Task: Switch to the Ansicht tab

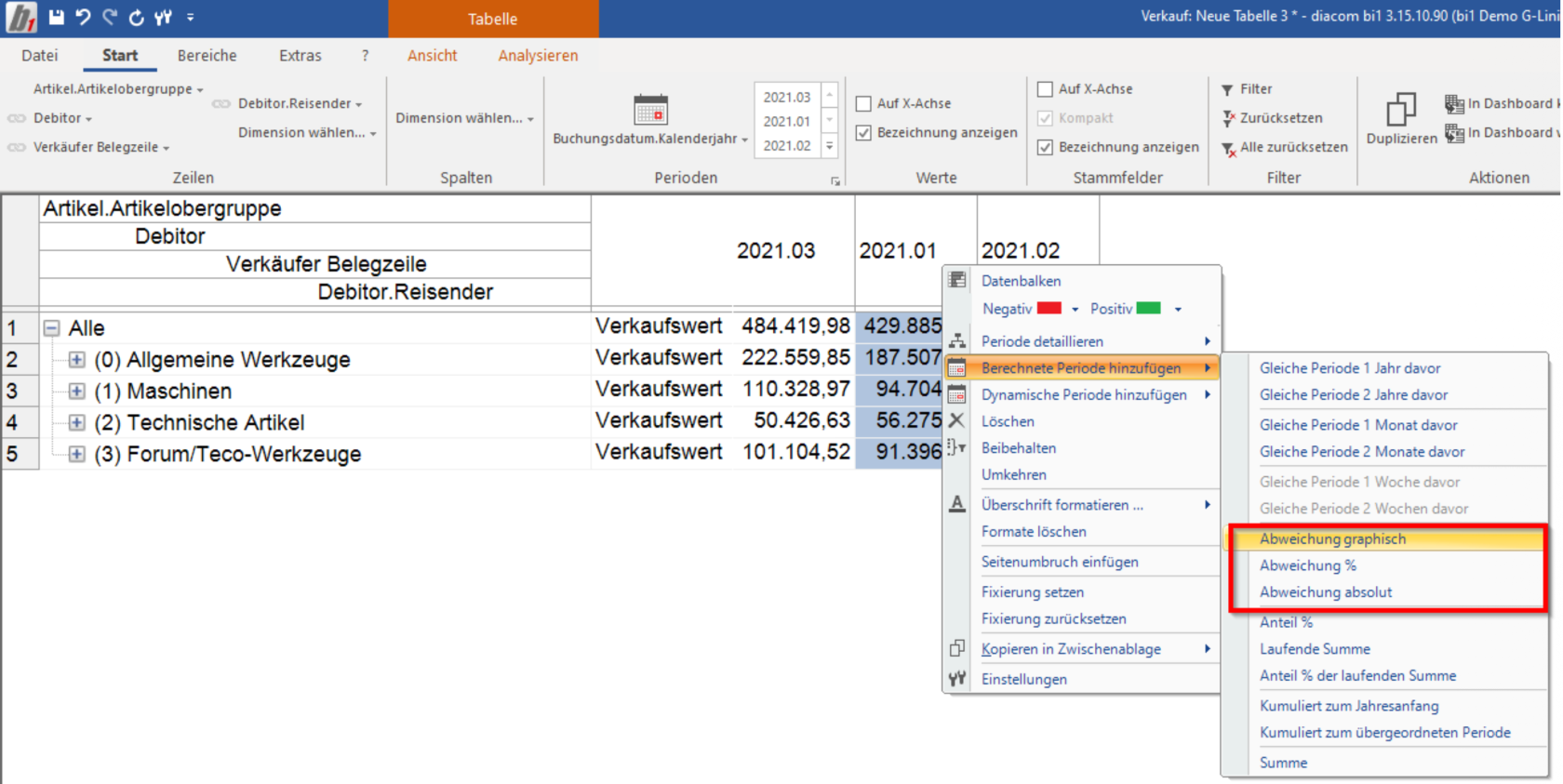Action: click(433, 56)
